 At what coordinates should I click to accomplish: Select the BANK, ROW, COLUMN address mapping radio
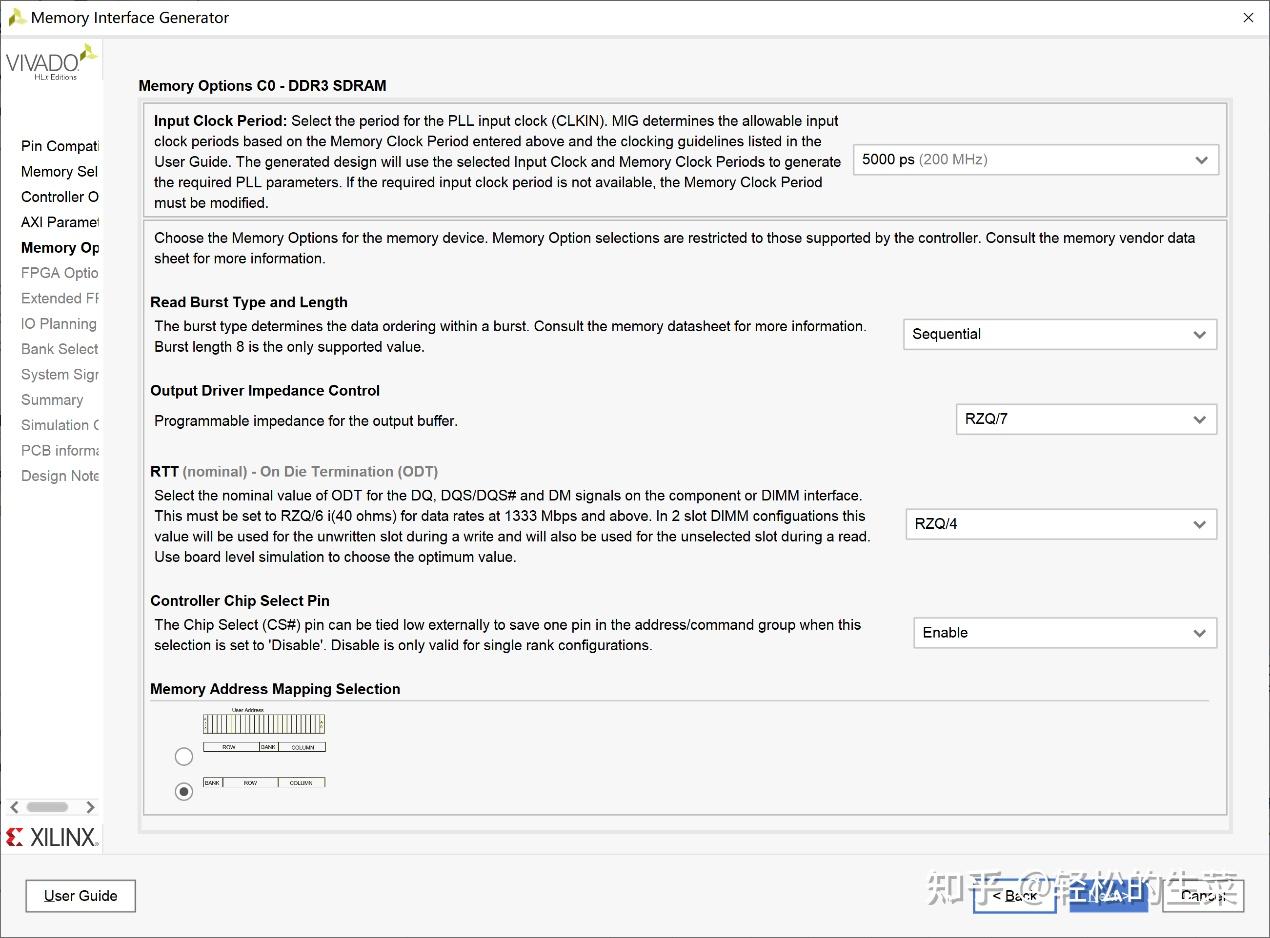[184, 791]
